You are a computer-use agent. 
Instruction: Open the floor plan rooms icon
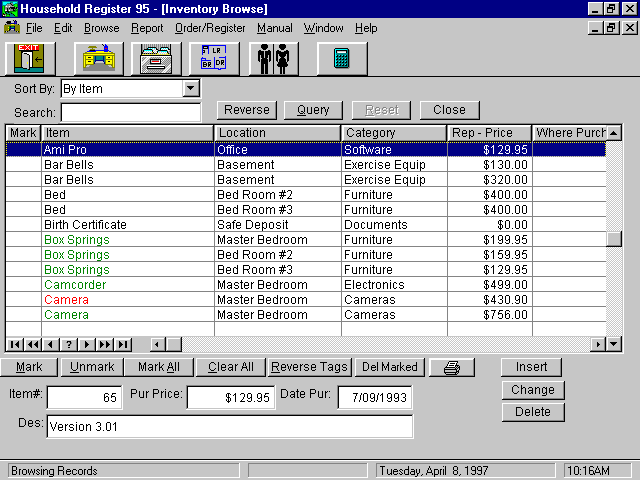213,58
